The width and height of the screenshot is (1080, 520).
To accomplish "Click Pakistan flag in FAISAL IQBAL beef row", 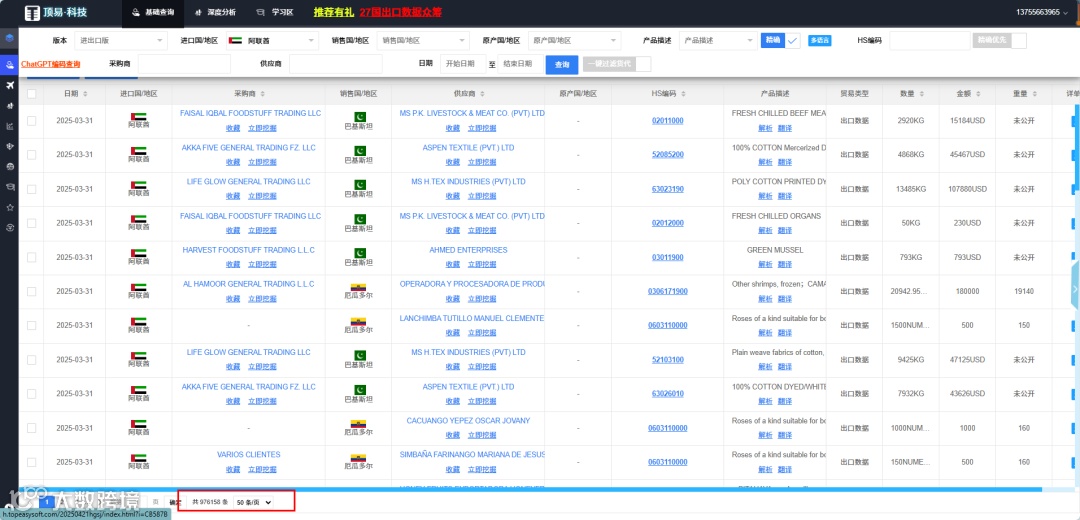I will [x=359, y=116].
